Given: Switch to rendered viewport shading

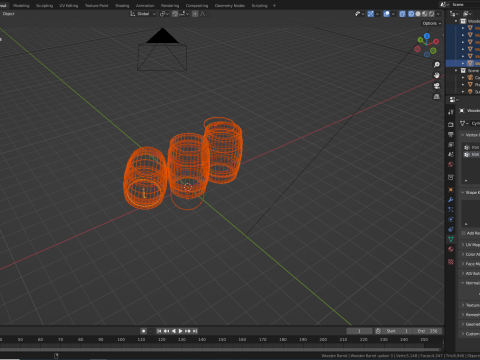Looking at the screenshot, I should click(431, 14).
